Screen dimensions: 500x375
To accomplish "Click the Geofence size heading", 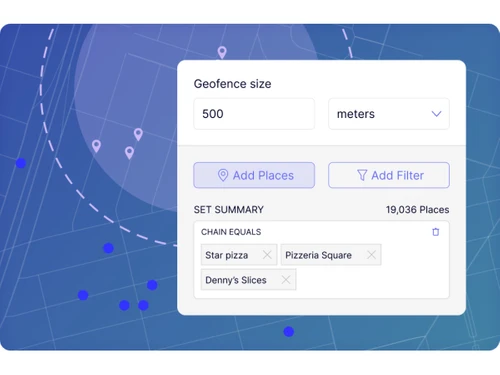I will click(x=232, y=84).
